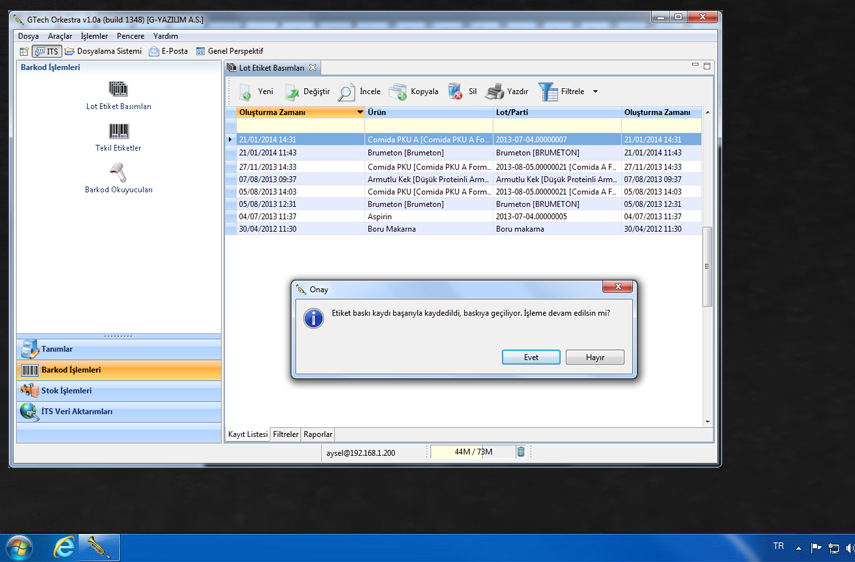Expand the Barkod İşlemleri section

pos(119,370)
